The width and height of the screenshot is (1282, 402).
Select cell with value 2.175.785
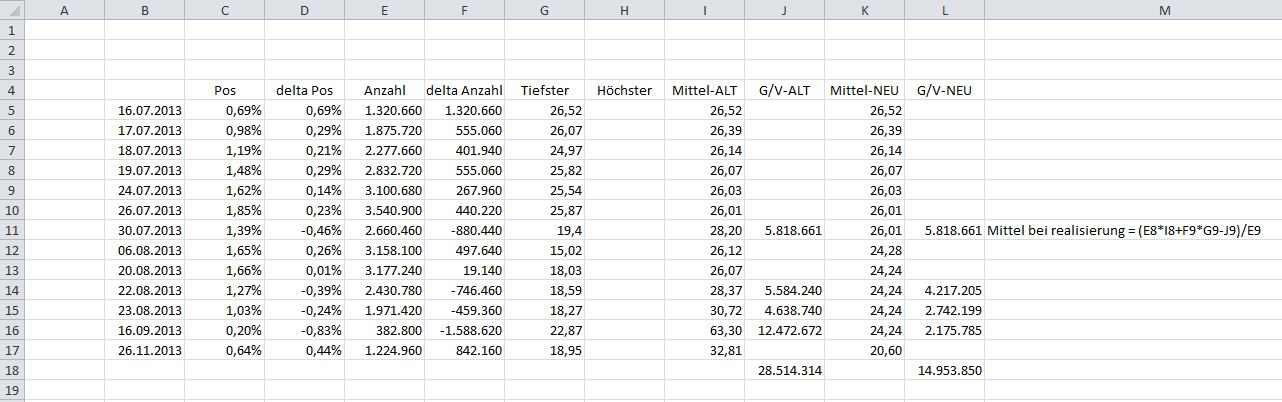[944, 330]
